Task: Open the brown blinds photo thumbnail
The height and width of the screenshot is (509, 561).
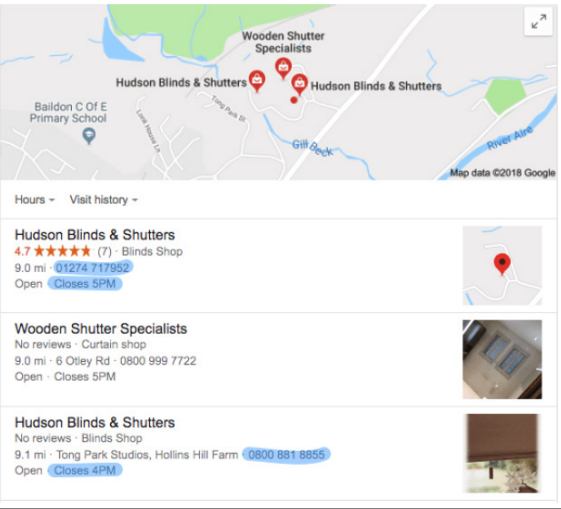Action: [x=502, y=453]
